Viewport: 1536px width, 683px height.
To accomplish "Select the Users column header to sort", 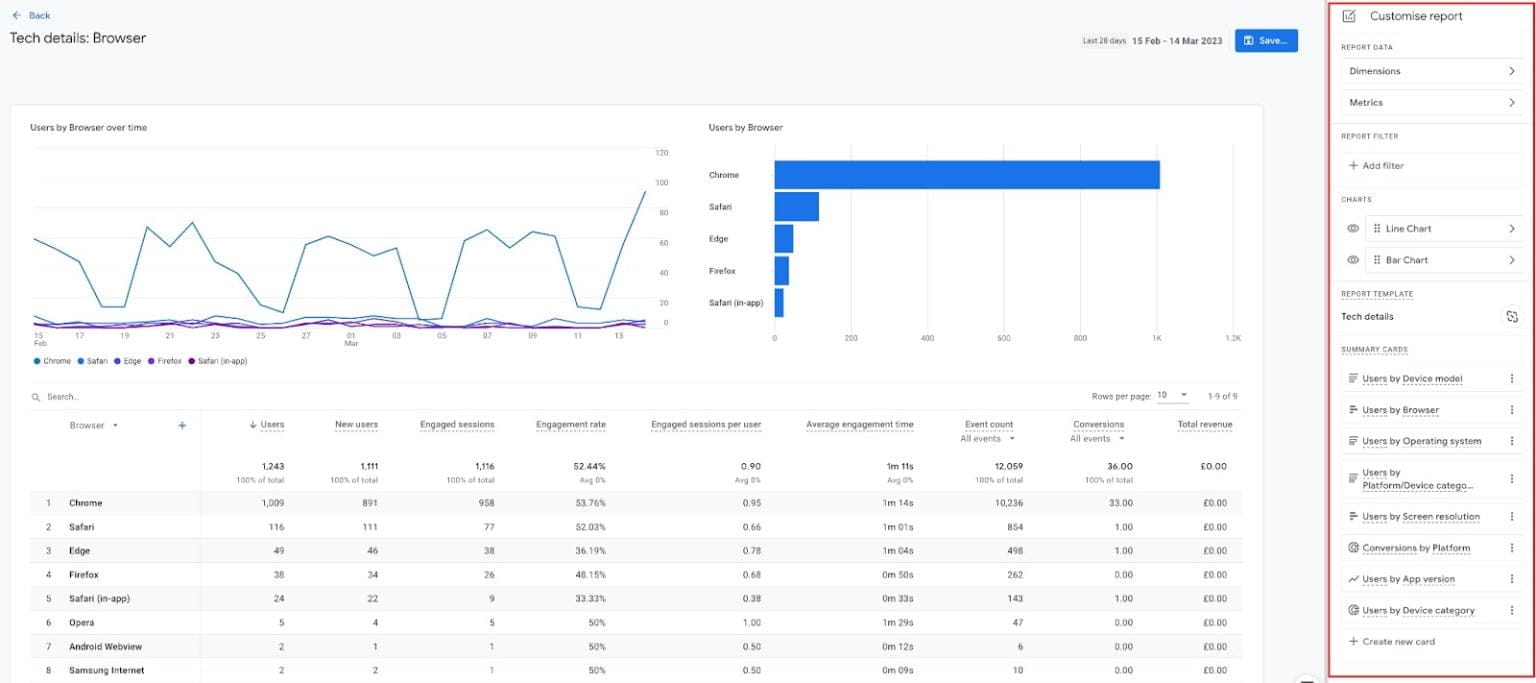I will (x=268, y=424).
